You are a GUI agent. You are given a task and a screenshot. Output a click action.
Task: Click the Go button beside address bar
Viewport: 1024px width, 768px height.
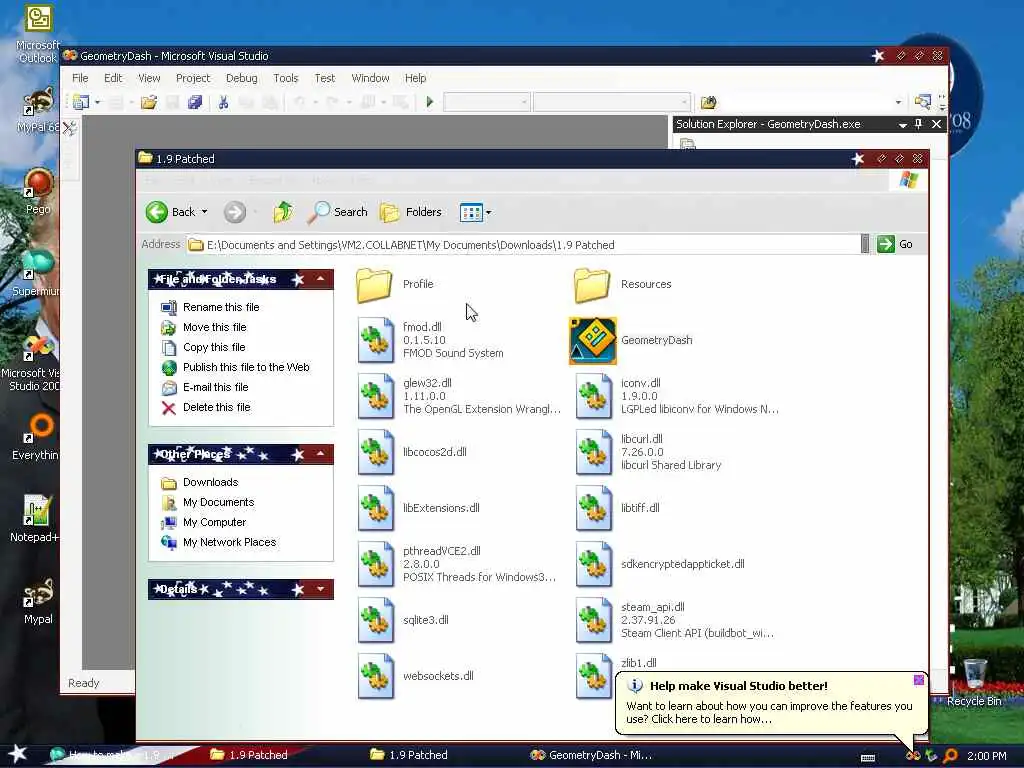895,244
